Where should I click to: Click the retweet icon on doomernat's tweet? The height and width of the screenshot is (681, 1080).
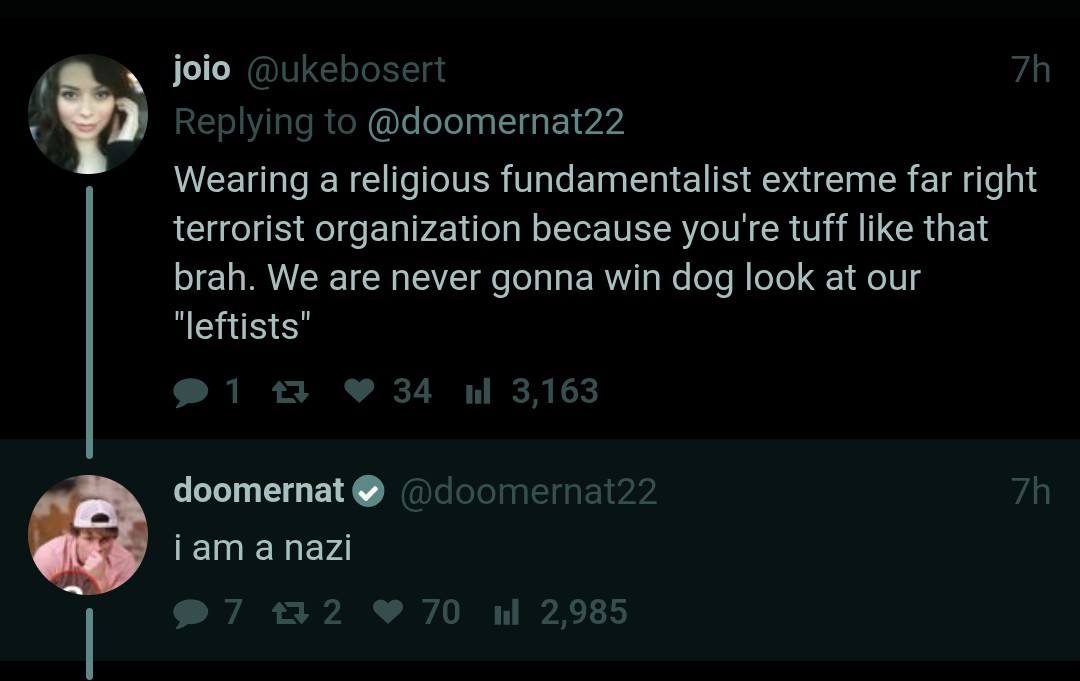click(292, 612)
